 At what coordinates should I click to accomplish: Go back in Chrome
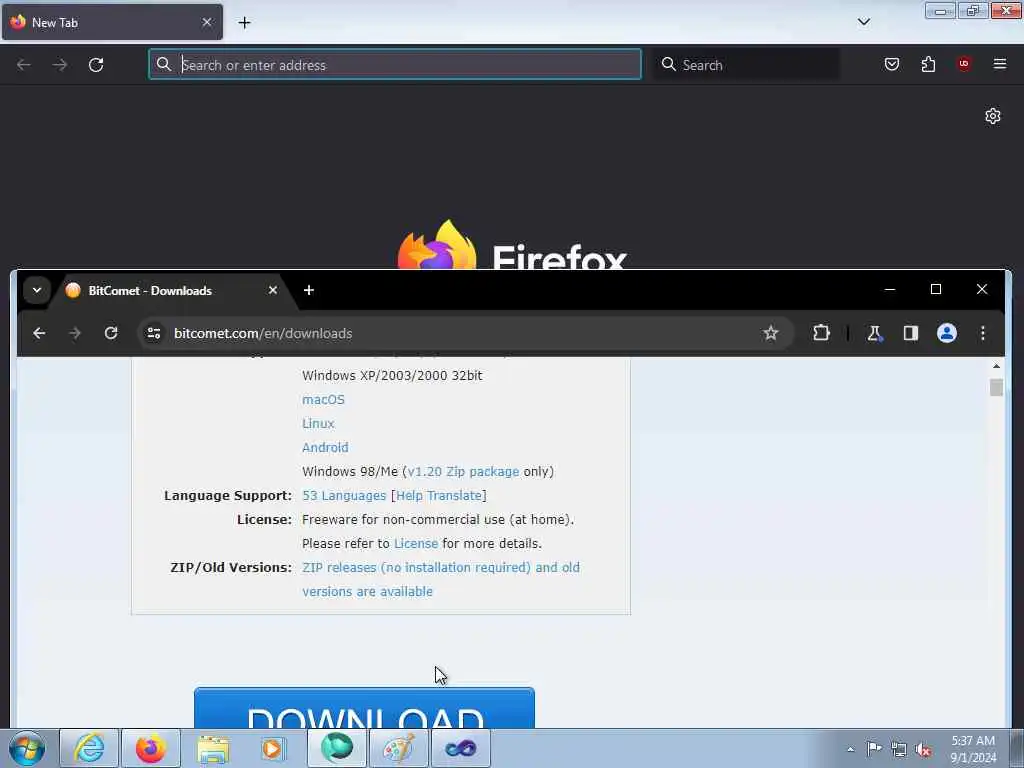point(39,333)
